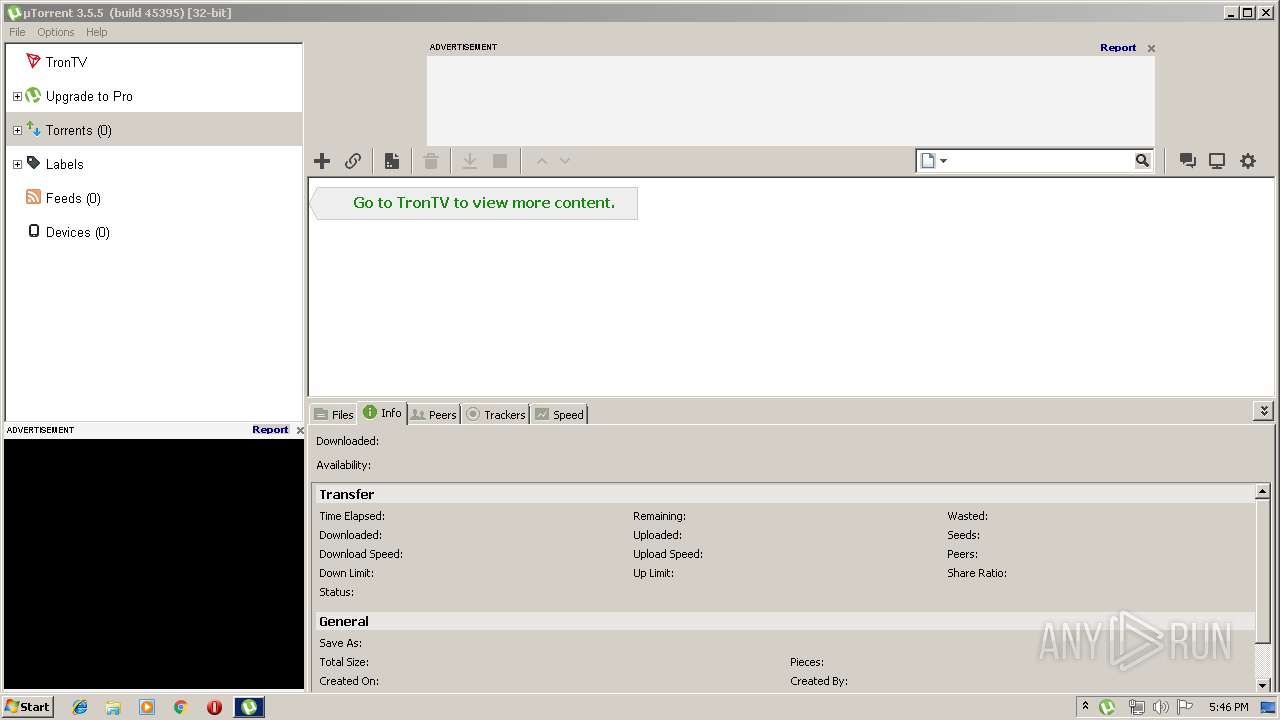Click the search magnifier icon

tap(1142, 160)
